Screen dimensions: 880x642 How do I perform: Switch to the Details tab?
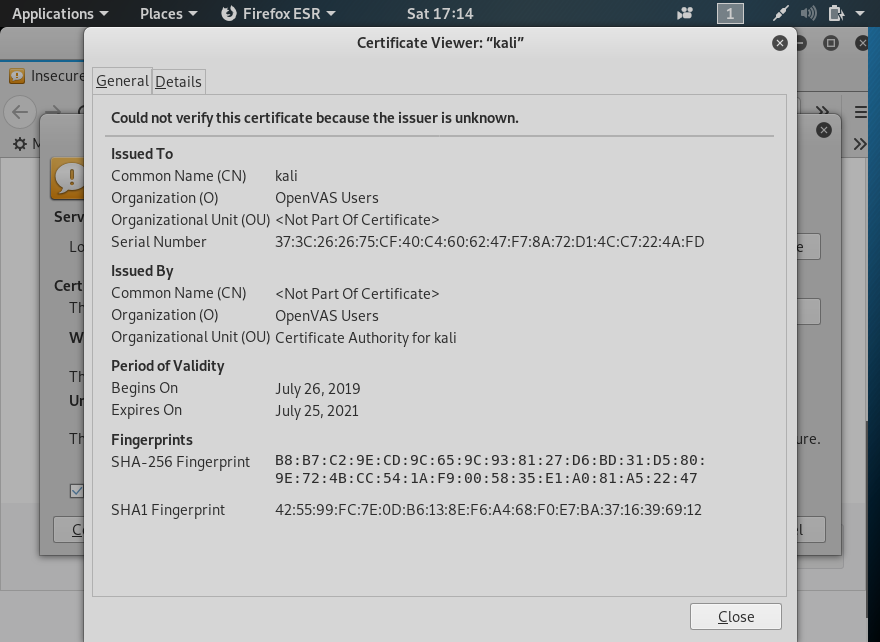click(x=178, y=82)
